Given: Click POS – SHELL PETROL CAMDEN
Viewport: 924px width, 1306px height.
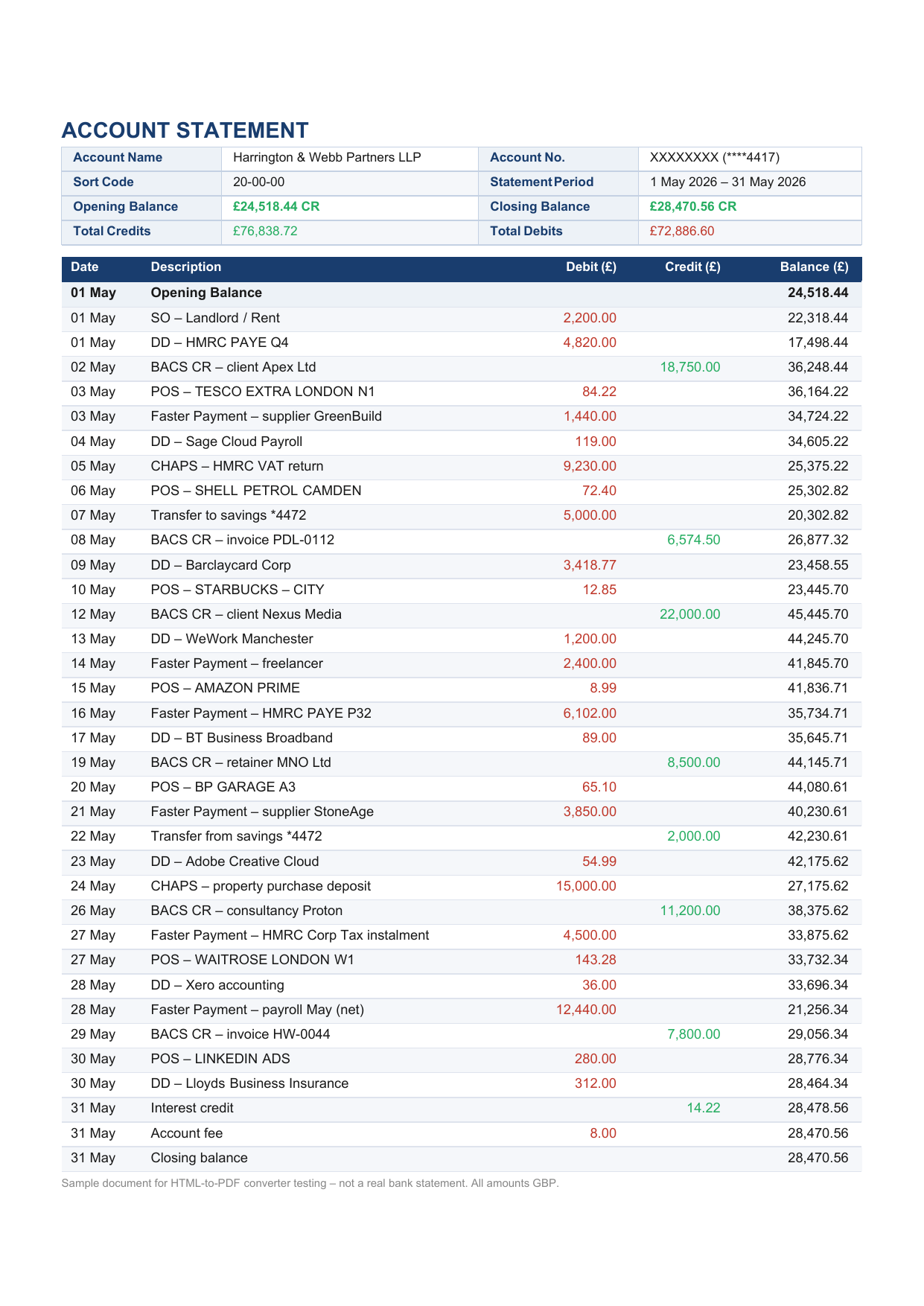Looking at the screenshot, I should [x=256, y=491].
